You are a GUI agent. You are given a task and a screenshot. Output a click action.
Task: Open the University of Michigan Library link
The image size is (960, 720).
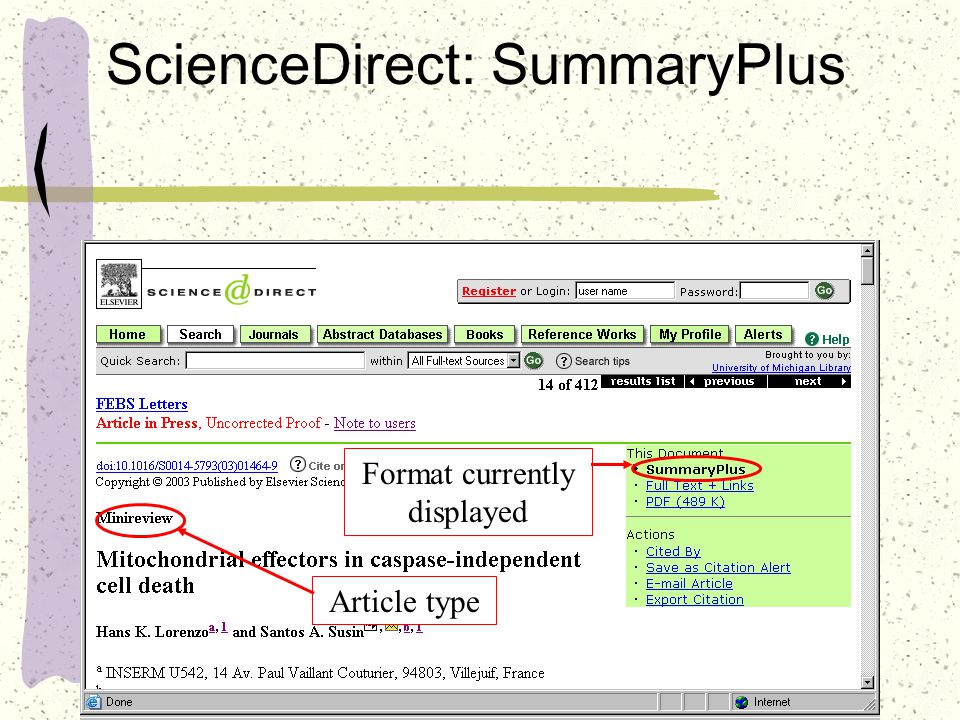[781, 367]
